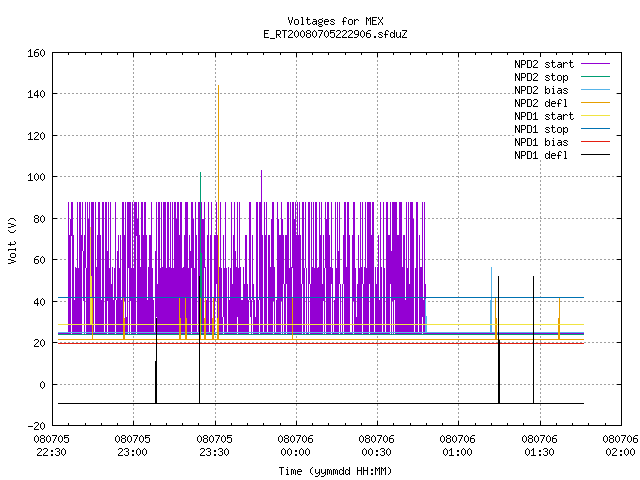Click the y-axis tick value 120
The height and width of the screenshot is (480, 640).
(x=36, y=136)
